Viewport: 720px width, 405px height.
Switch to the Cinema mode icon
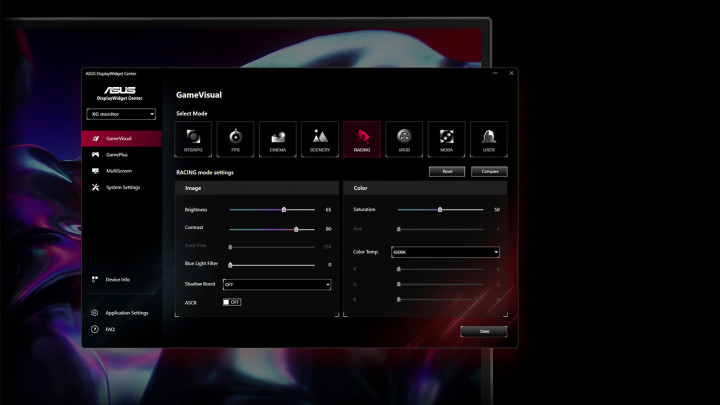278,139
